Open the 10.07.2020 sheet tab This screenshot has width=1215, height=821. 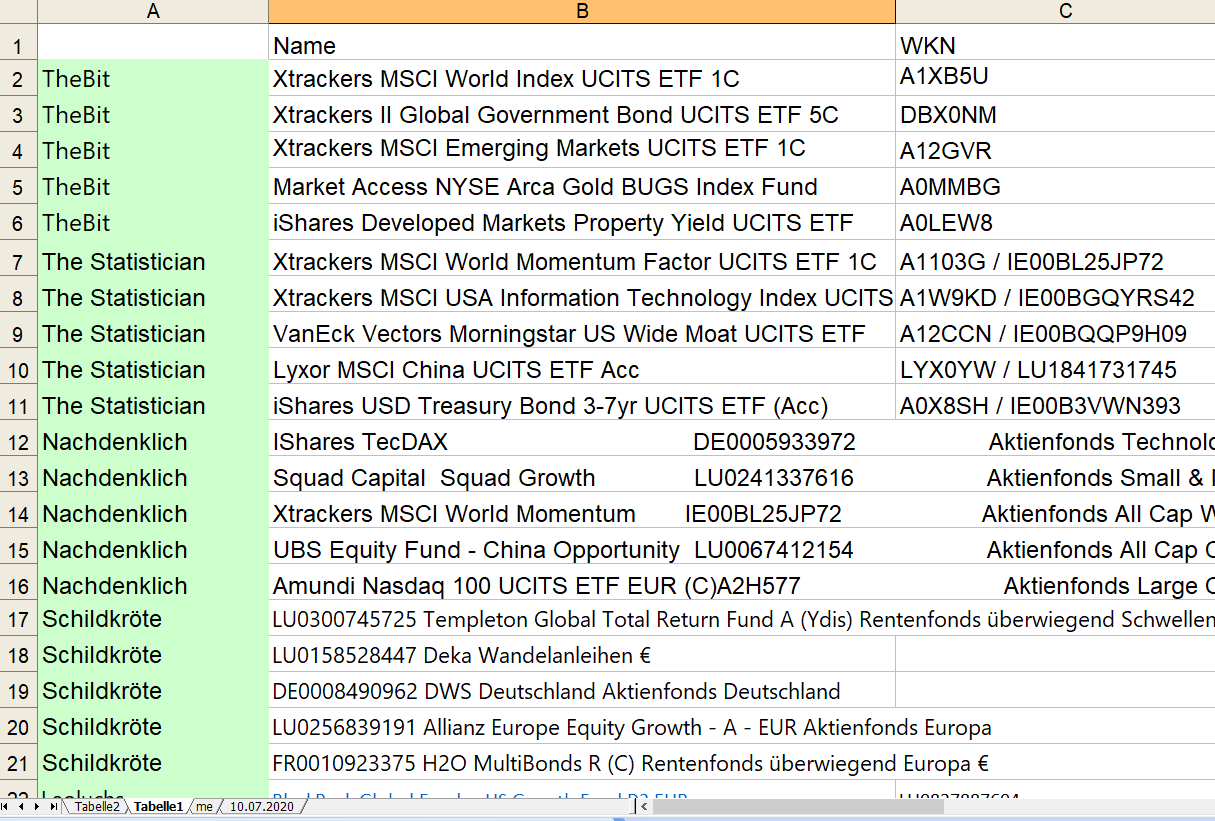coord(262,806)
